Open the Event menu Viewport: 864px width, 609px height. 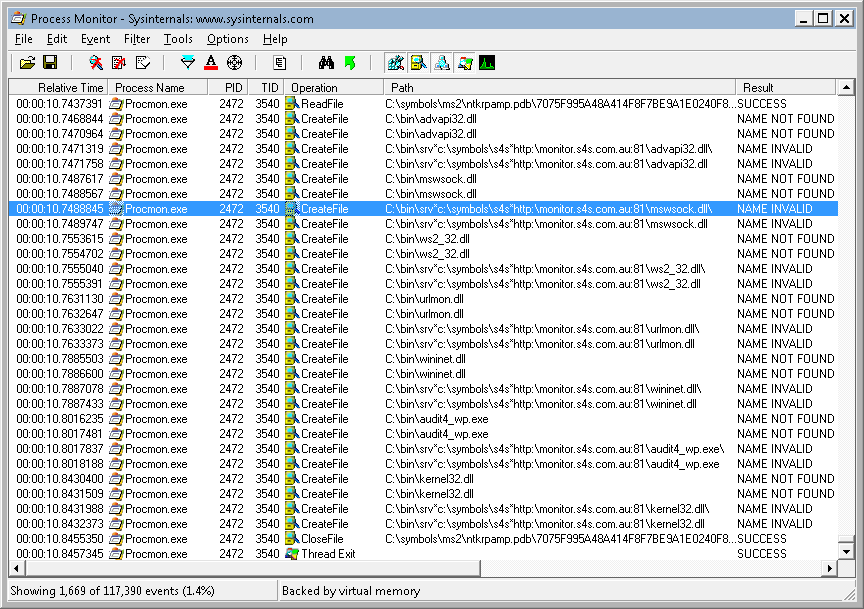tap(95, 39)
